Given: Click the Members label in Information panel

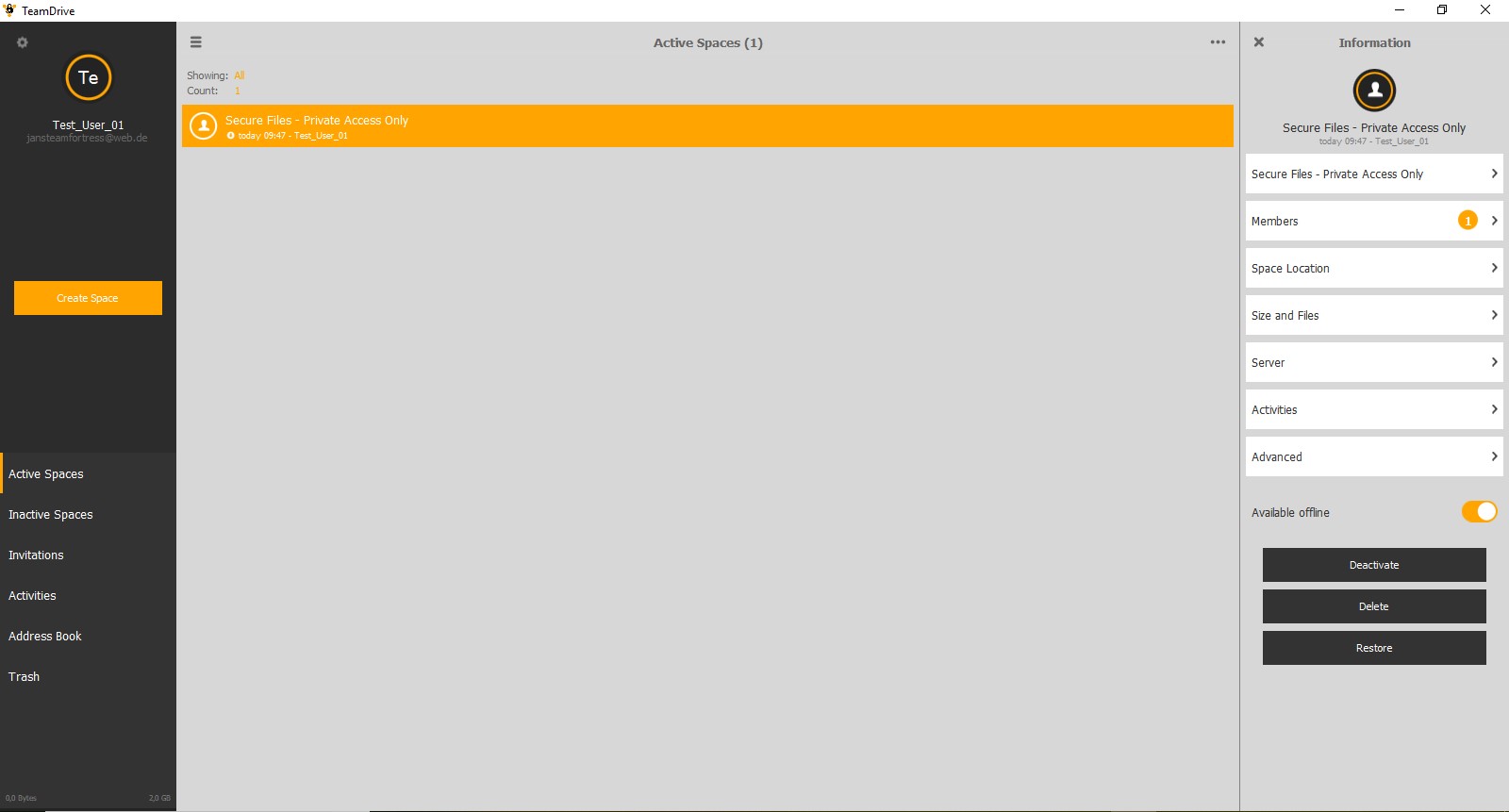Looking at the screenshot, I should point(1274,221).
